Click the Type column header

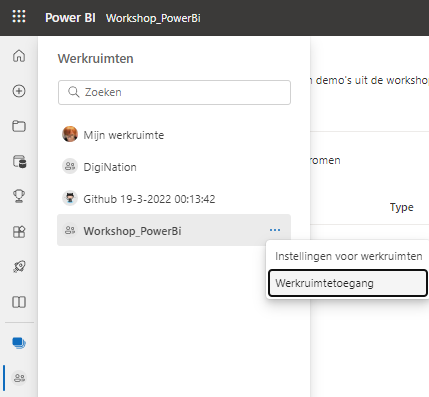tap(402, 207)
